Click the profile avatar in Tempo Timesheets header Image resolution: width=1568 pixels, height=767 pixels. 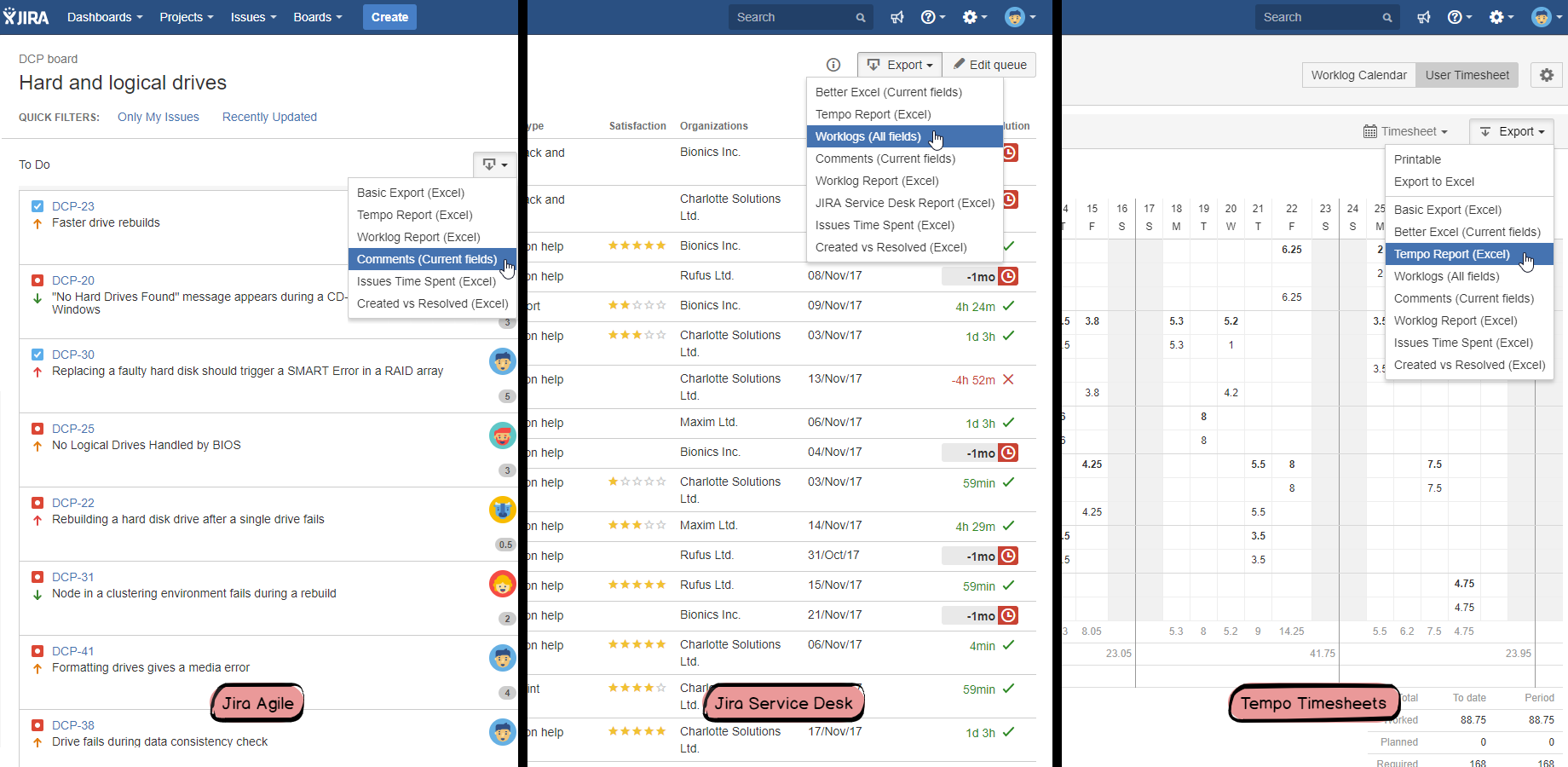[x=1547, y=17]
